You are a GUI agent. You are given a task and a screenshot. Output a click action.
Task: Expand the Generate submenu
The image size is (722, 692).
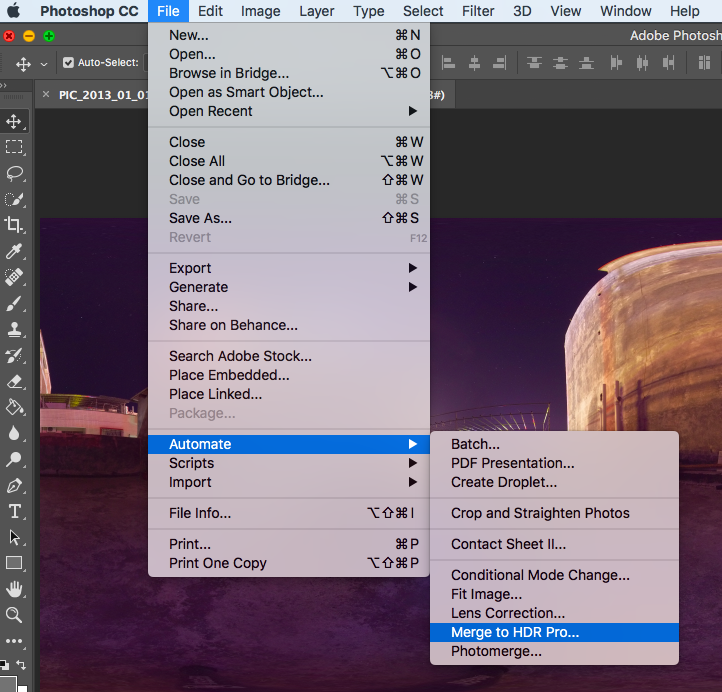tap(289, 287)
